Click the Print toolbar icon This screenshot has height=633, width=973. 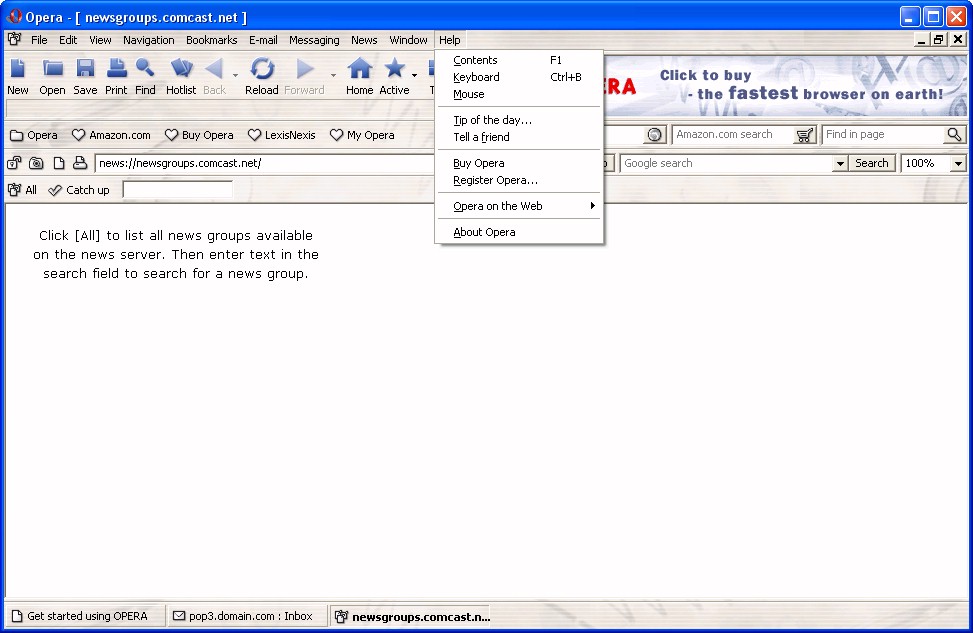(117, 69)
